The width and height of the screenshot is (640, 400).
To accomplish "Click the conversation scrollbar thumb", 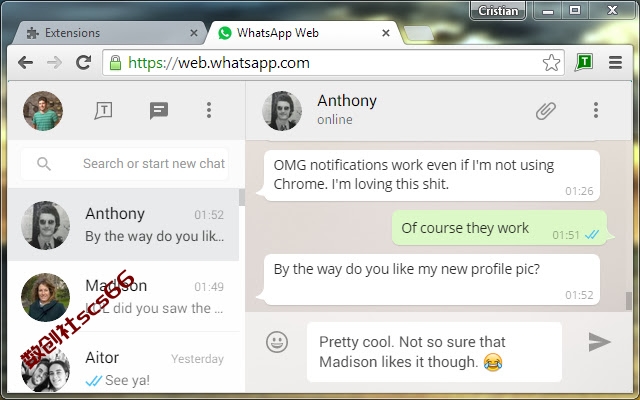I will 629,301.
